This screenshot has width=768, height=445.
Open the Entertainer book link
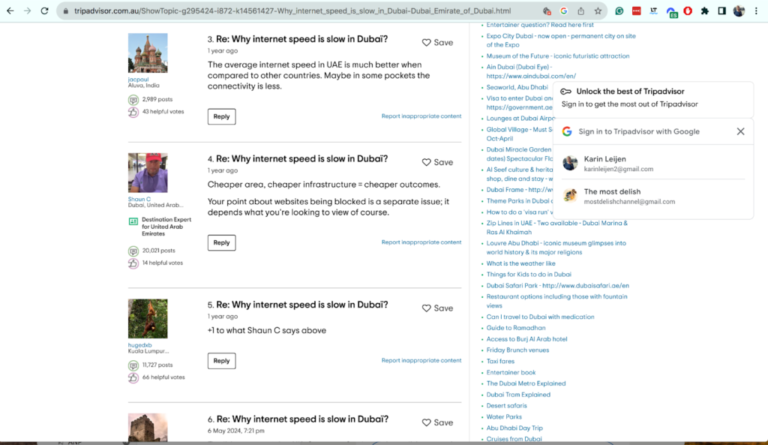(511, 373)
